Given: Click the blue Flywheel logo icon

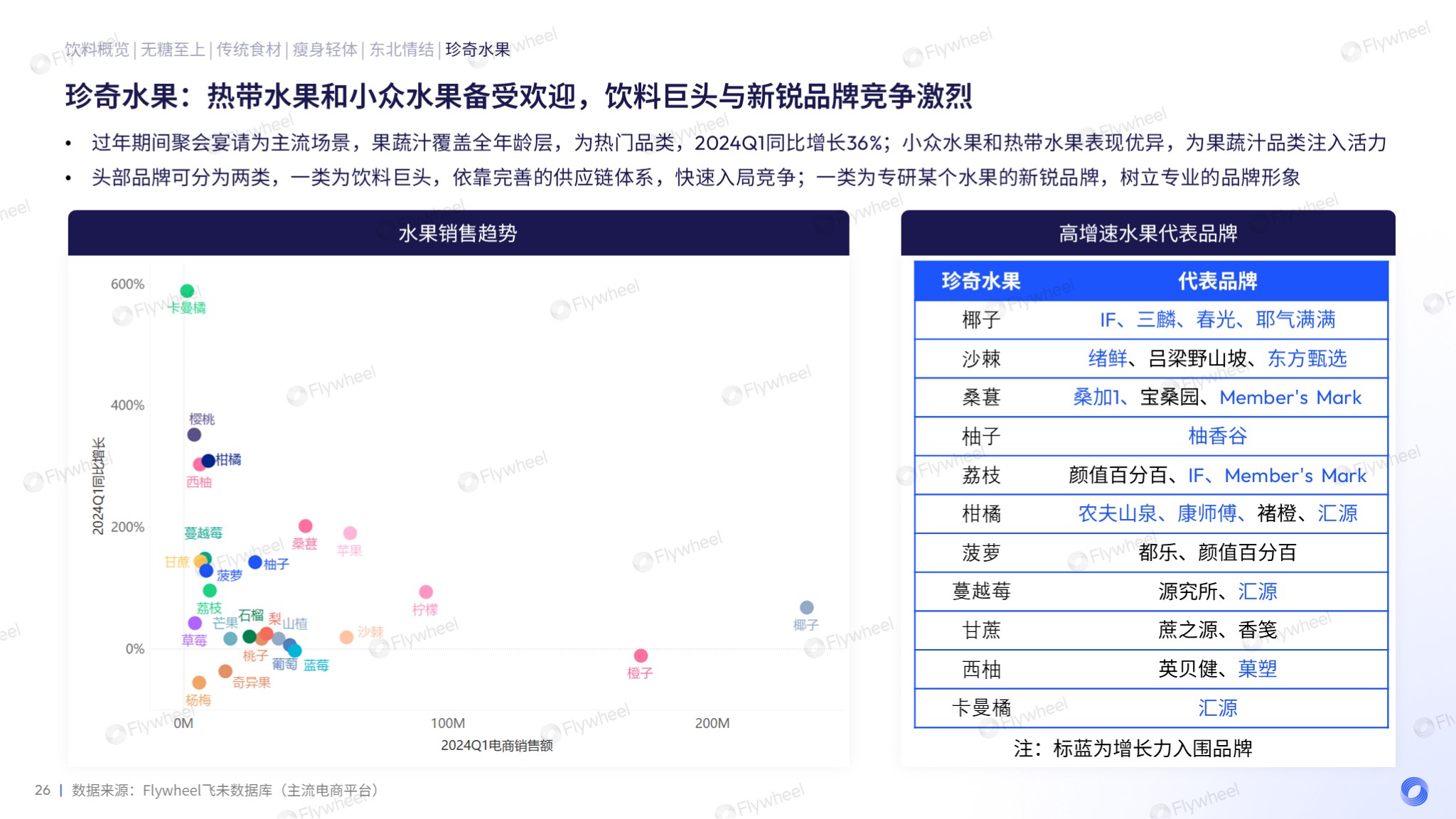Looking at the screenshot, I should (x=1413, y=791).
